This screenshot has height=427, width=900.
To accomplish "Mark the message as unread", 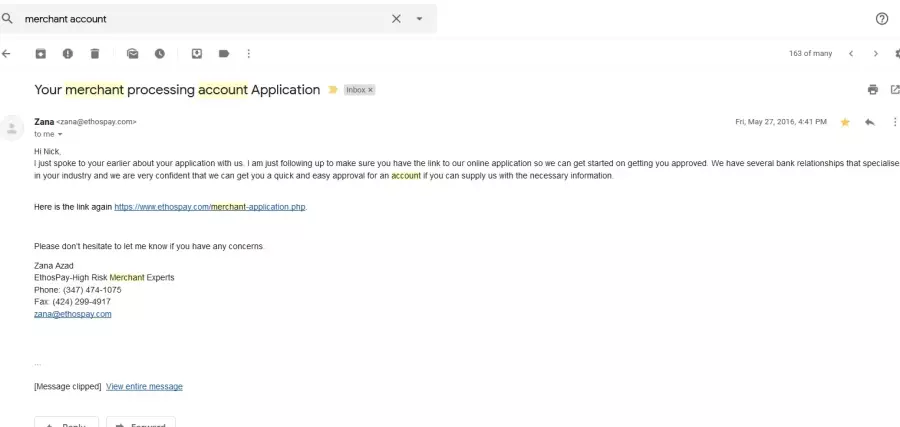I will [x=132, y=53].
